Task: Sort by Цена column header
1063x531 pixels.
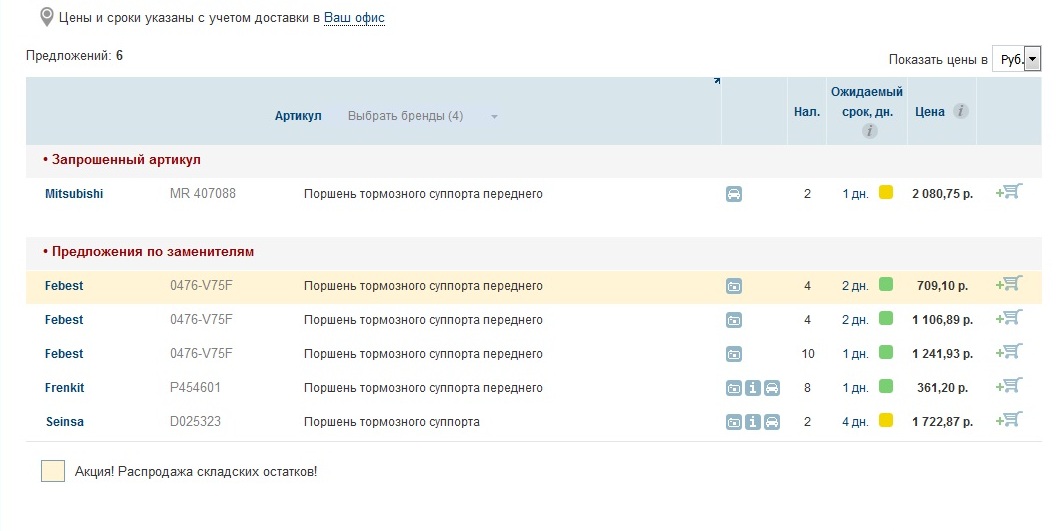Action: [930, 112]
